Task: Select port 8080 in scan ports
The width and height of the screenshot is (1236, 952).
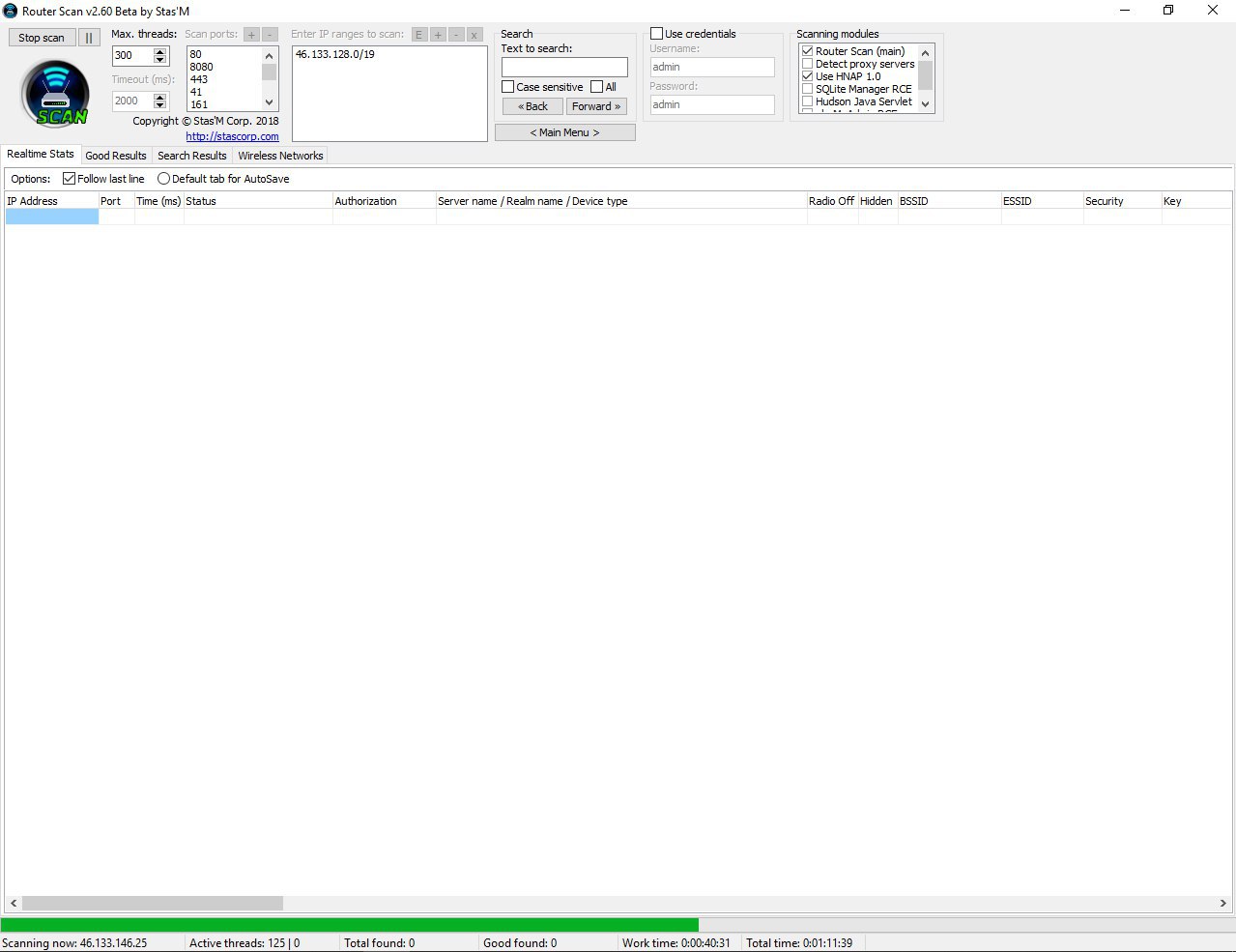Action: pyautogui.click(x=201, y=67)
